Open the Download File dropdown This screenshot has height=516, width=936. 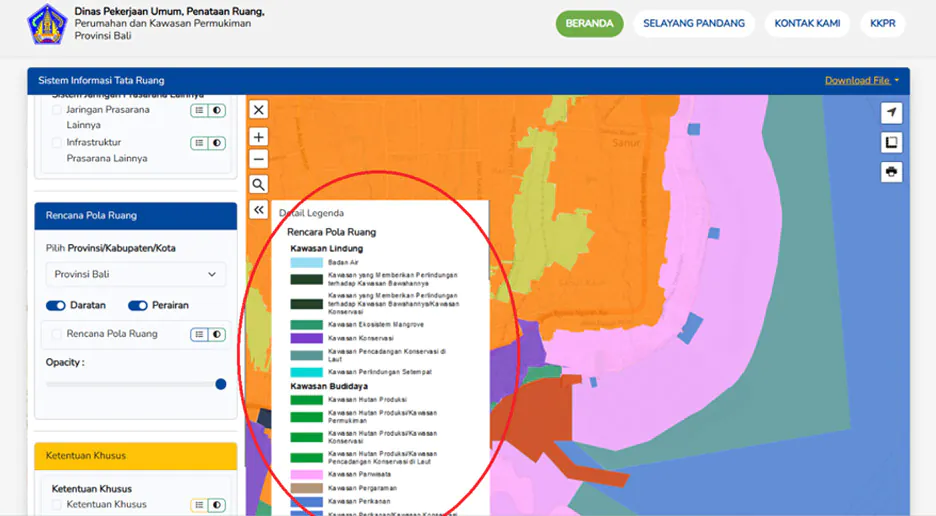pyautogui.click(x=861, y=81)
